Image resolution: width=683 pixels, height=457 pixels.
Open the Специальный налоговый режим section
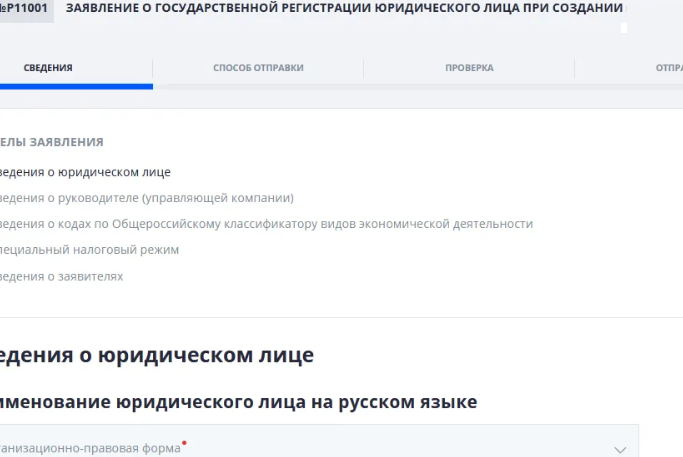point(90,250)
